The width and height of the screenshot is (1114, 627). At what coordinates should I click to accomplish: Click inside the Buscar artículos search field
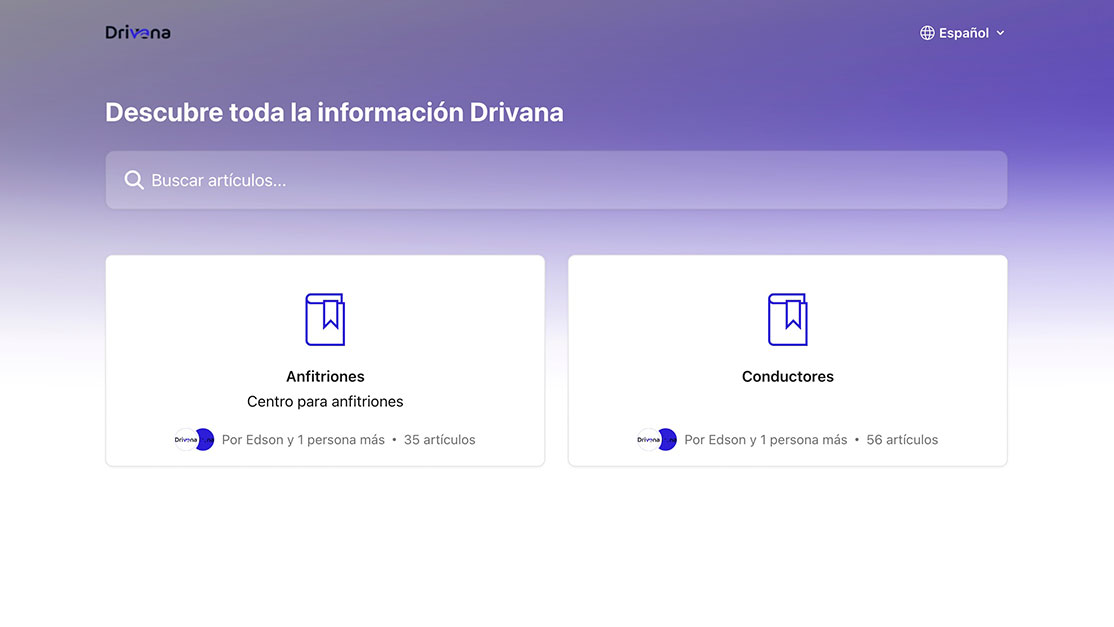pyautogui.click(x=556, y=180)
